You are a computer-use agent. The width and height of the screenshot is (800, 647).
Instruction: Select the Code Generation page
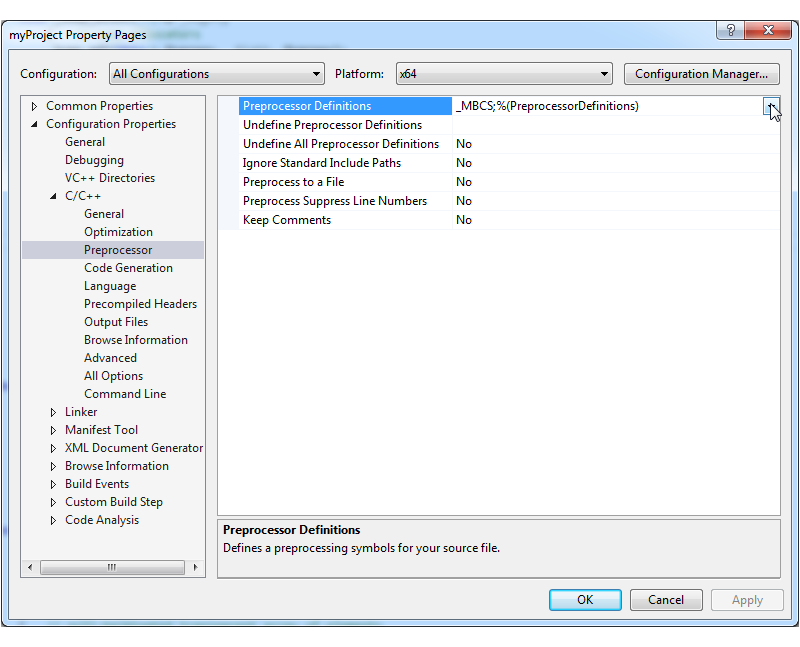pyautogui.click(x=128, y=268)
